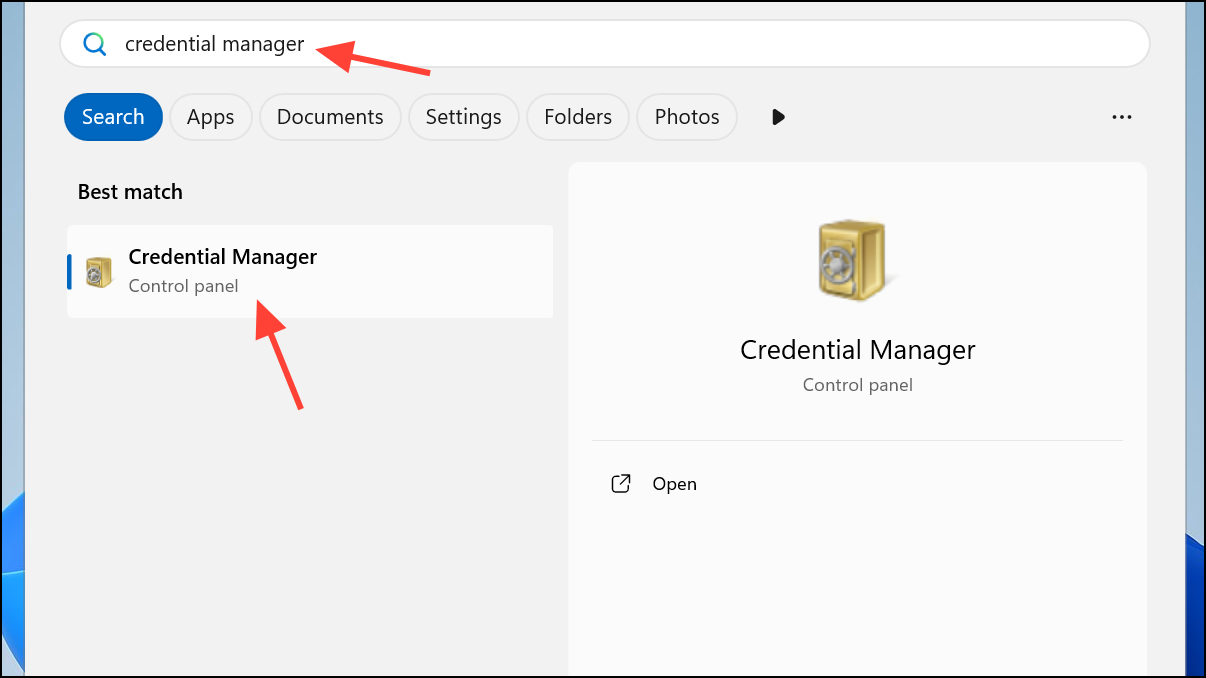
Task: Switch to the Settings filter tab
Action: point(463,117)
